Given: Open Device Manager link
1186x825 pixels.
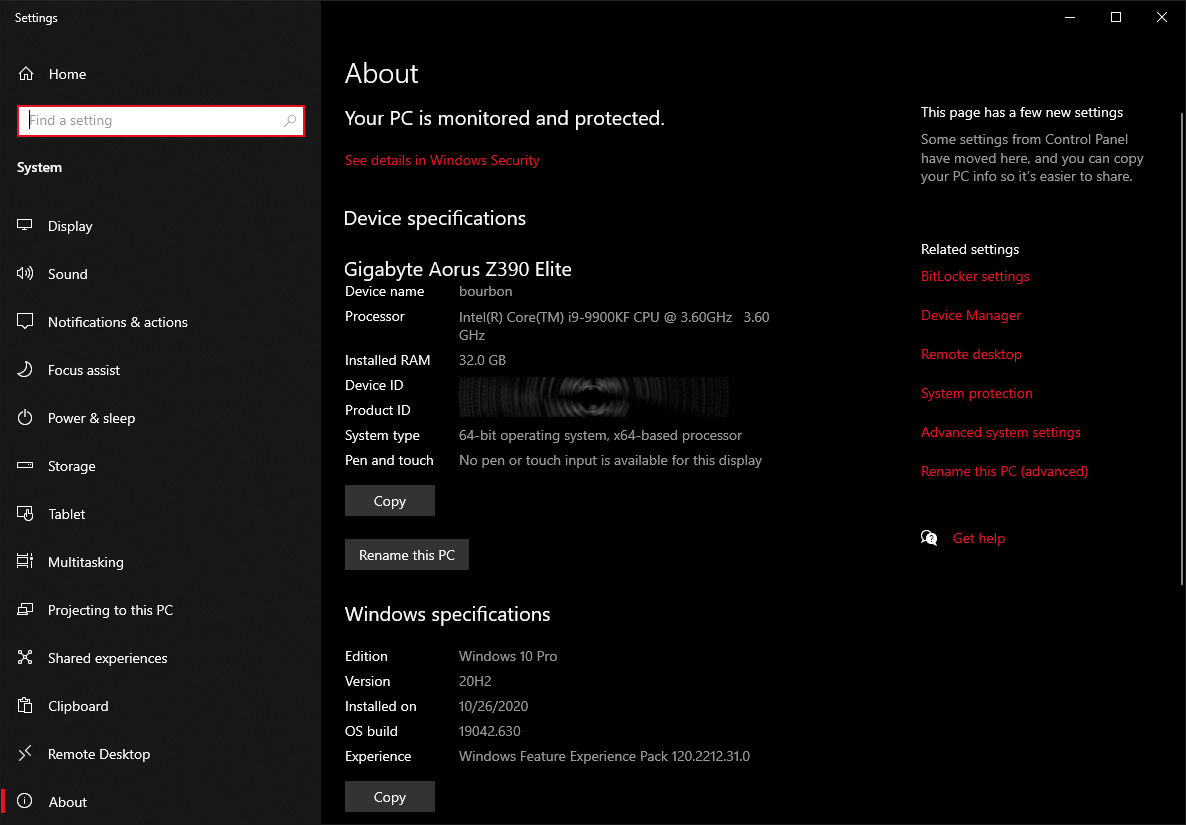Looking at the screenshot, I should (x=971, y=315).
